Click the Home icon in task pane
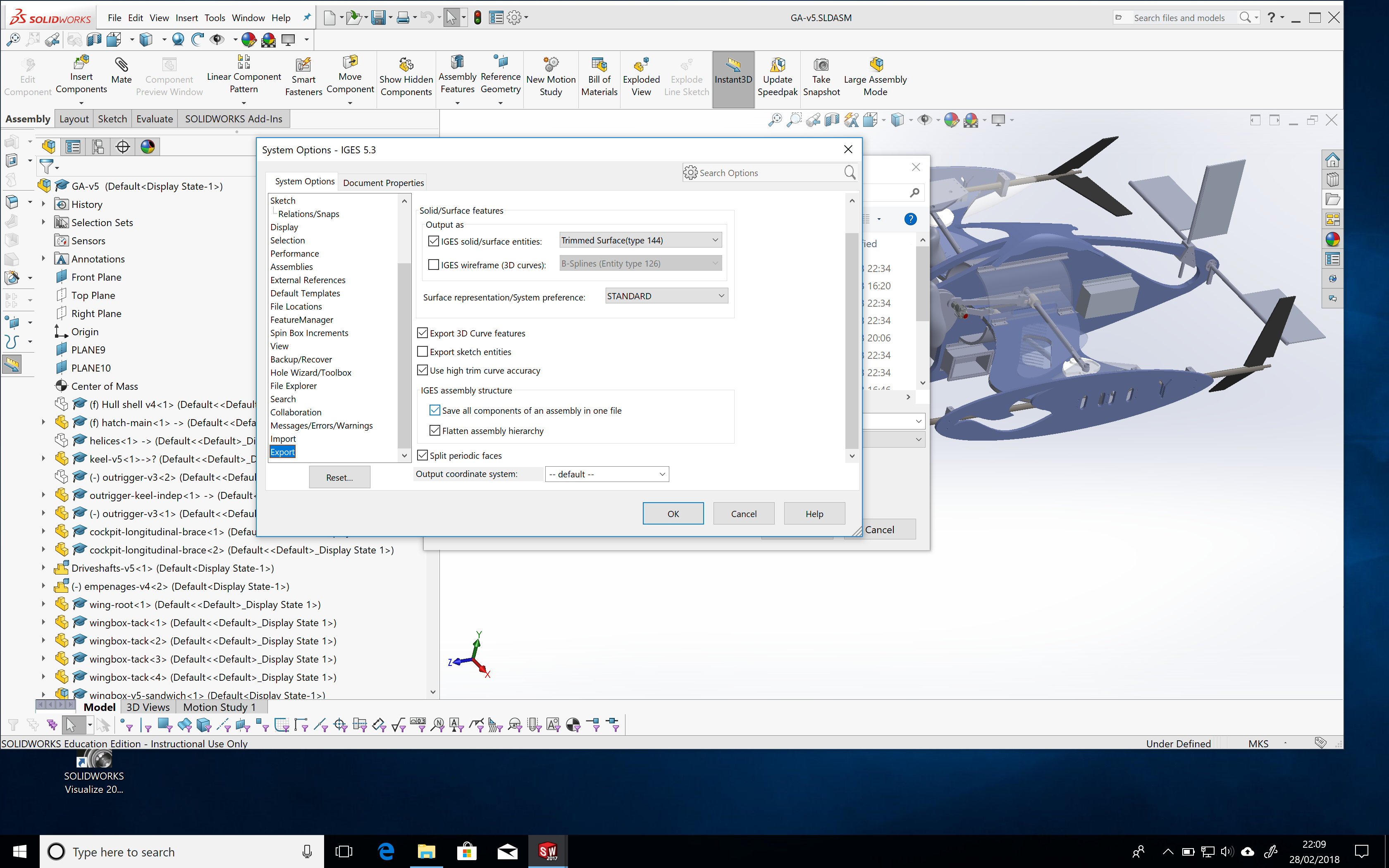1389x868 pixels. tap(1332, 160)
